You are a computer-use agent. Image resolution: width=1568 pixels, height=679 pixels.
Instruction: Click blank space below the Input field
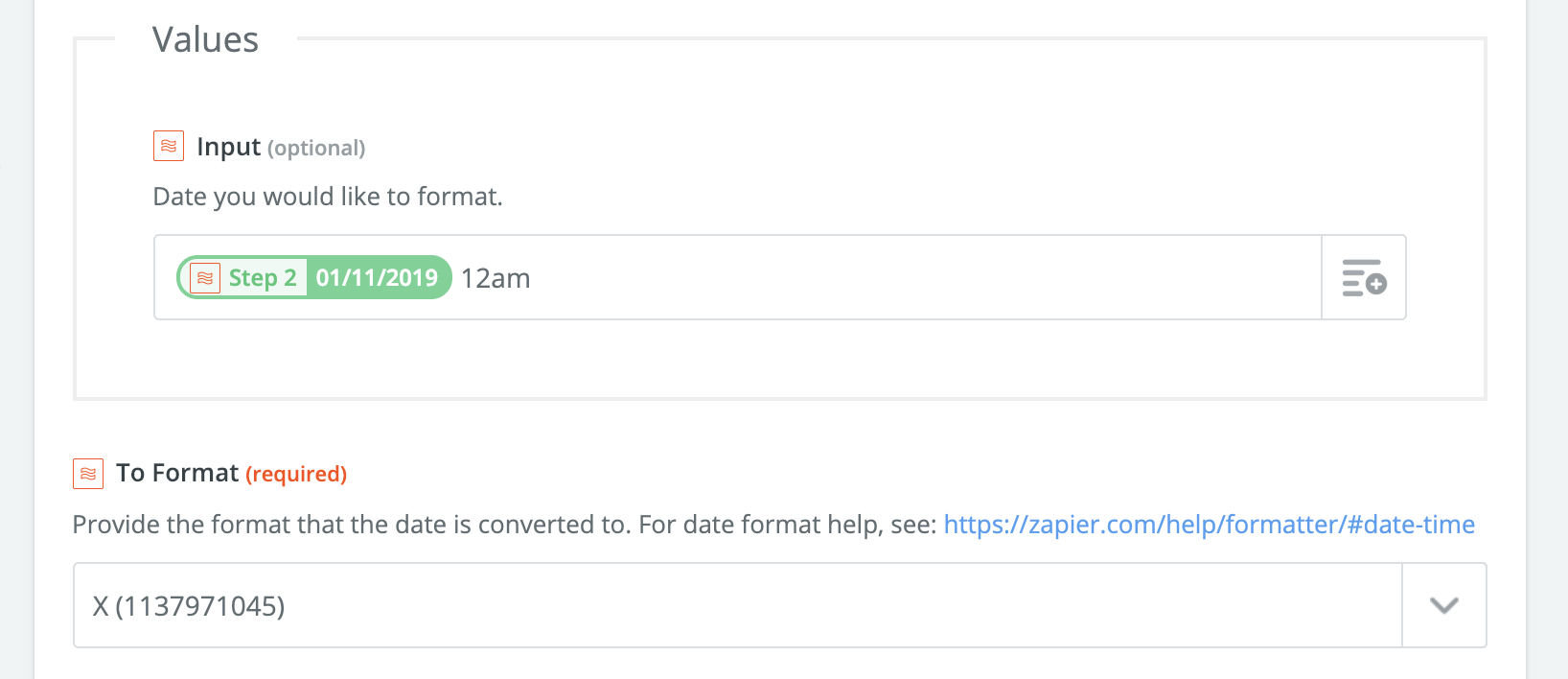pyautogui.click(x=767, y=360)
